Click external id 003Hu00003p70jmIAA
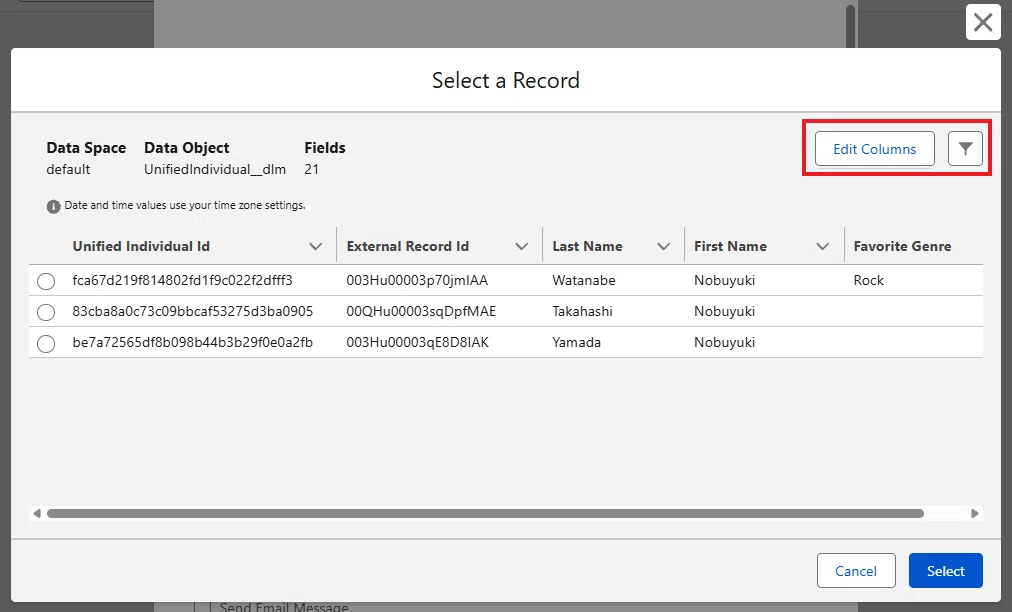 coord(417,280)
